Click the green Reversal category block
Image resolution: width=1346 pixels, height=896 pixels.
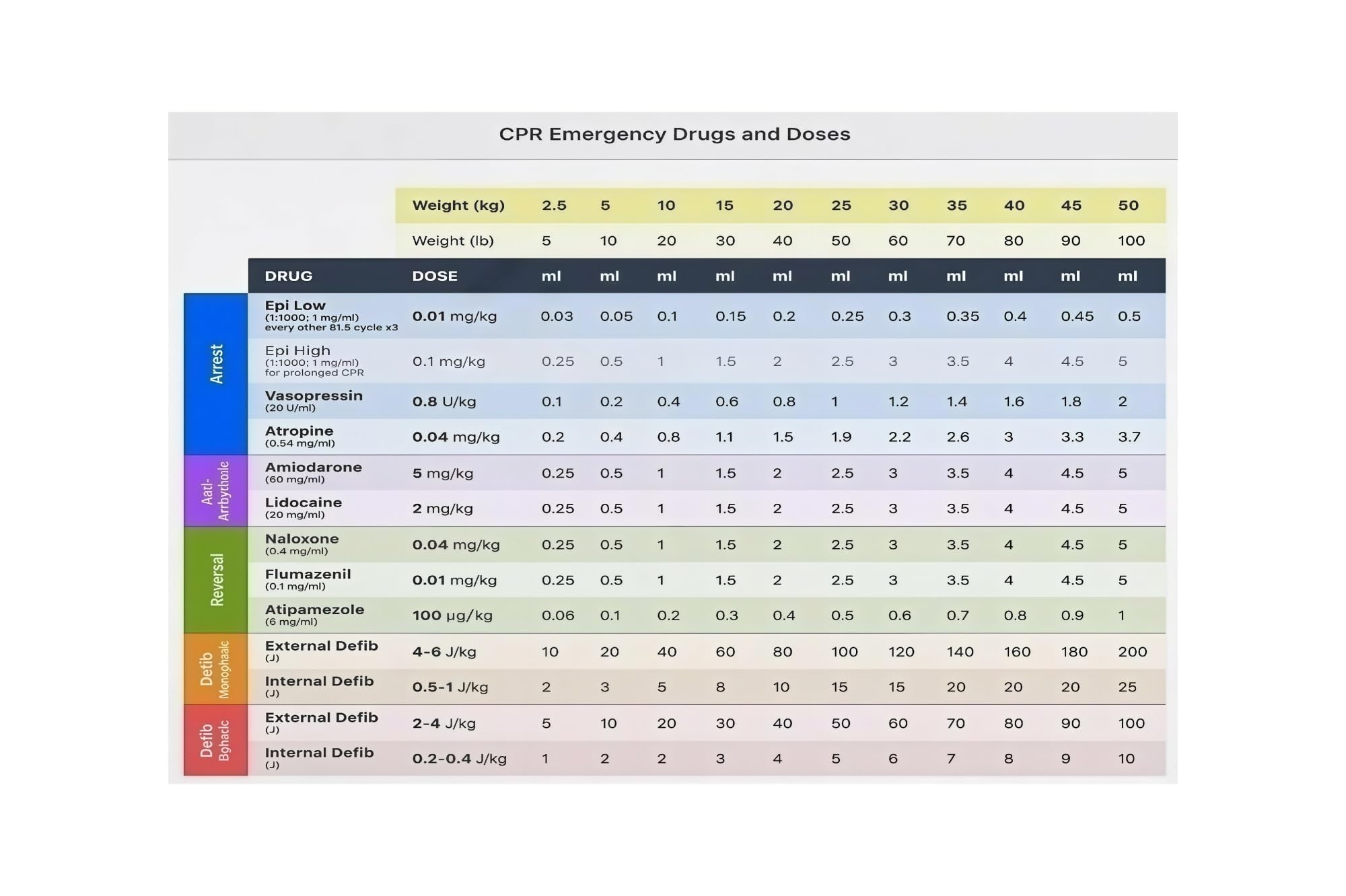pos(215,580)
